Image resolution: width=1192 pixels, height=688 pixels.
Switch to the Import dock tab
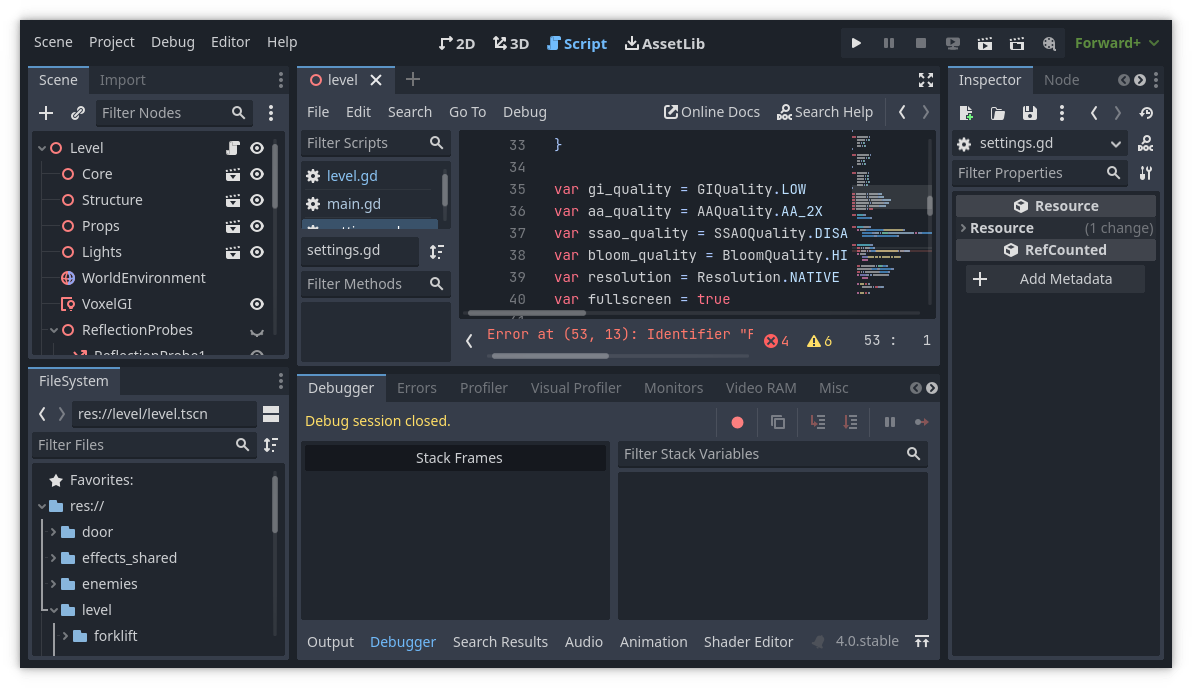click(122, 80)
